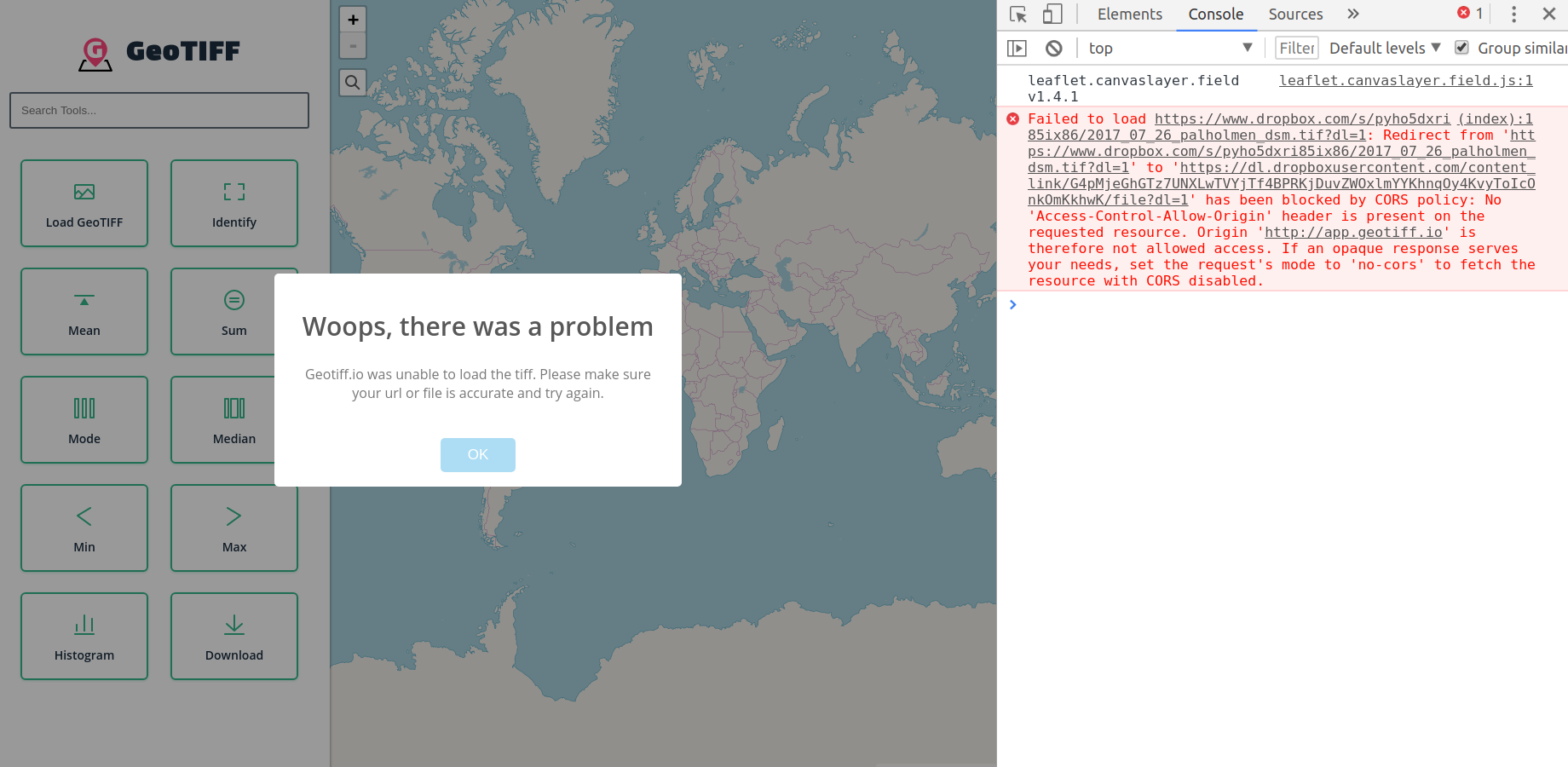This screenshot has height=767, width=1568.
Task: Clear the console output
Action: (1054, 49)
